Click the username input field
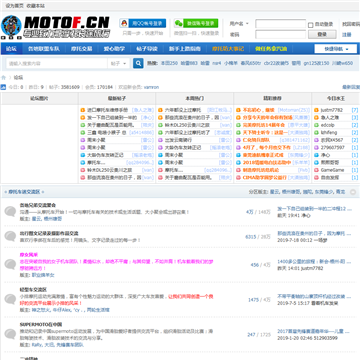The height and width of the screenshot is (360, 360). pos(280,24)
